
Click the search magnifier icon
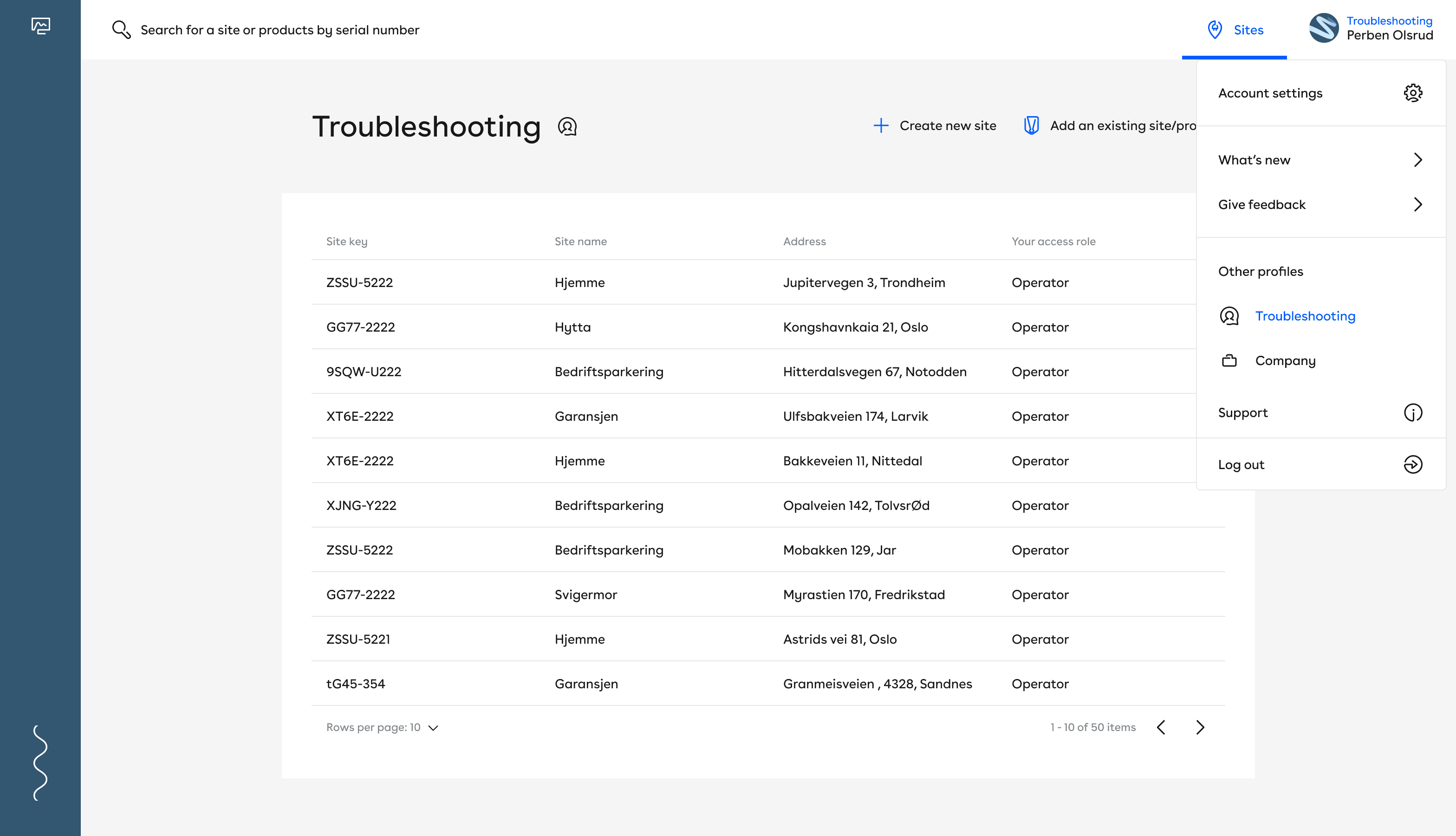pos(121,30)
